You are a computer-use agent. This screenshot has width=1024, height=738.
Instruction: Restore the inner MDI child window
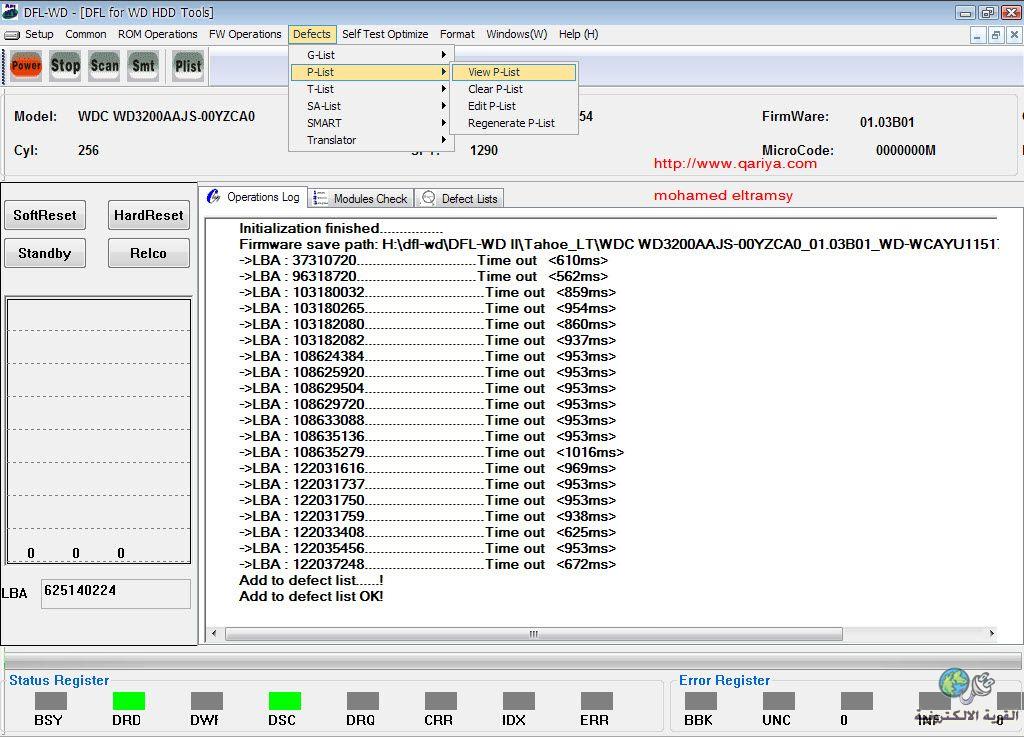coord(995,35)
